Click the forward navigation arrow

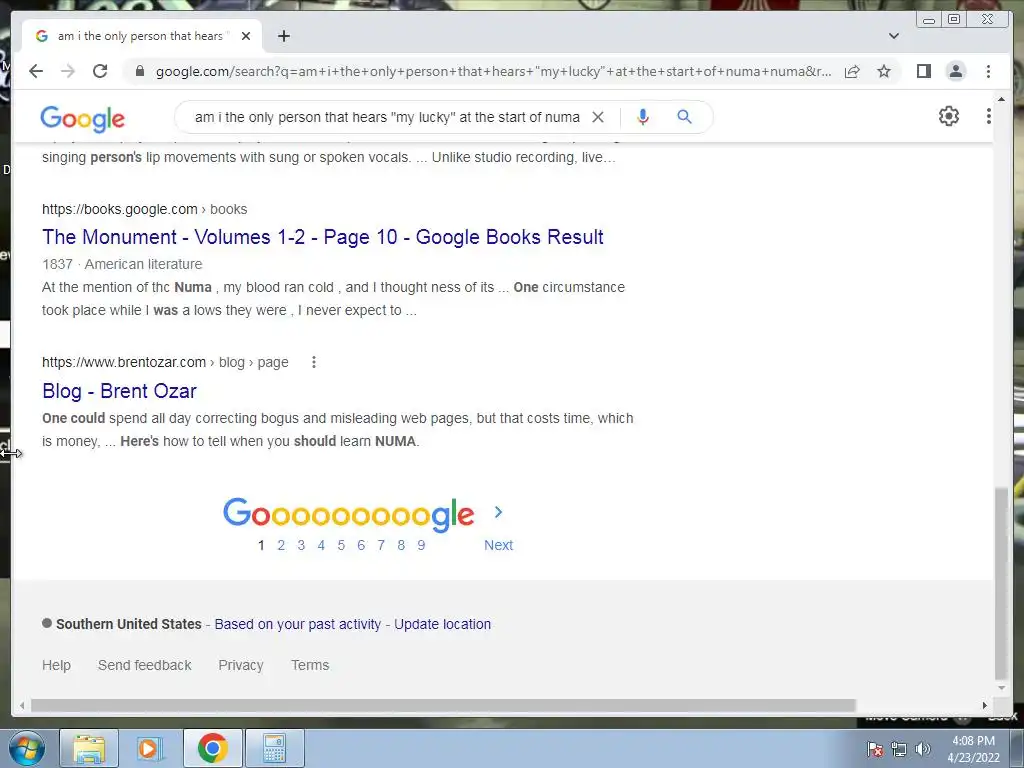coord(68,71)
